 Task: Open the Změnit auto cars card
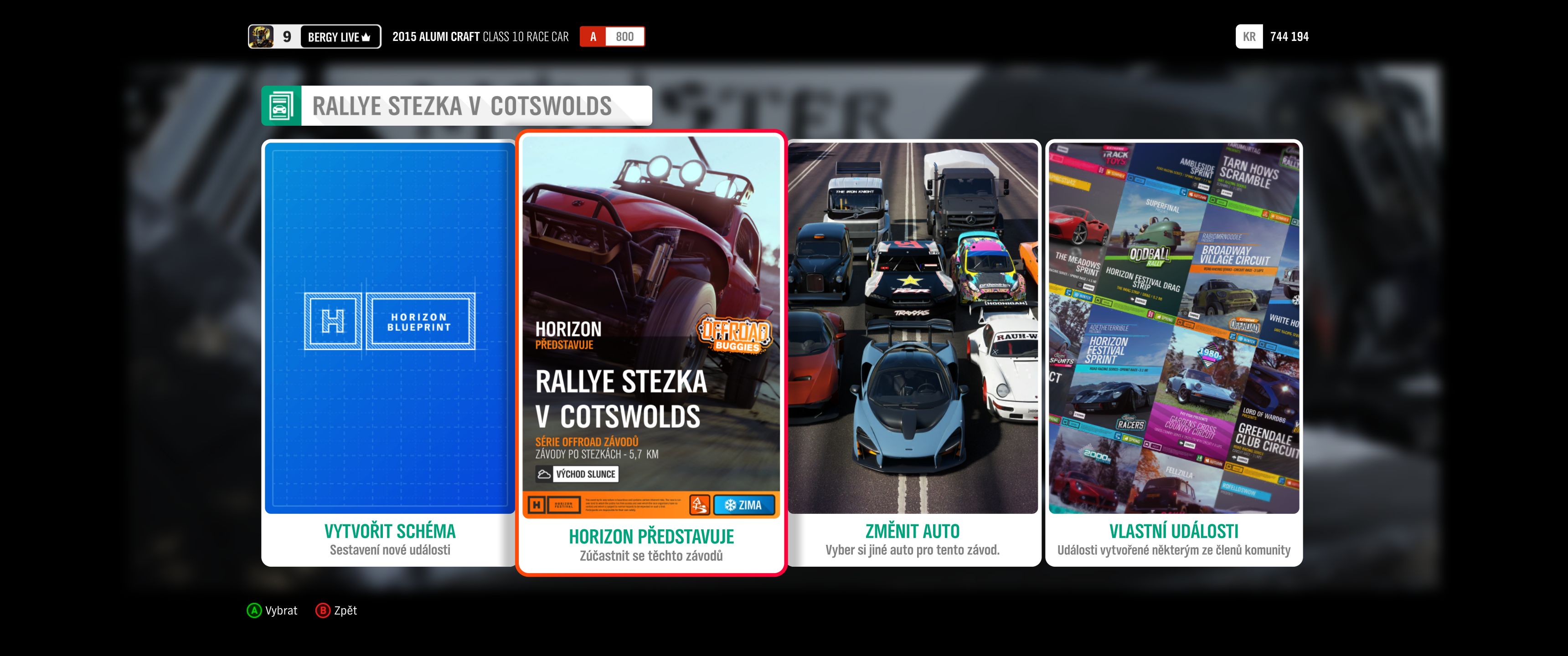(913, 353)
